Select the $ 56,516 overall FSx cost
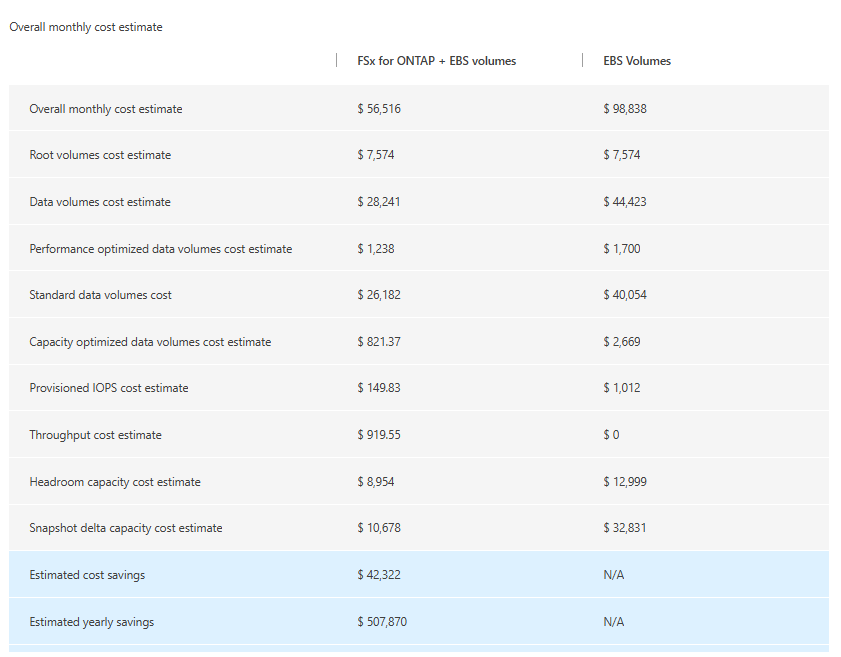This screenshot has height=657, width=841. click(379, 109)
